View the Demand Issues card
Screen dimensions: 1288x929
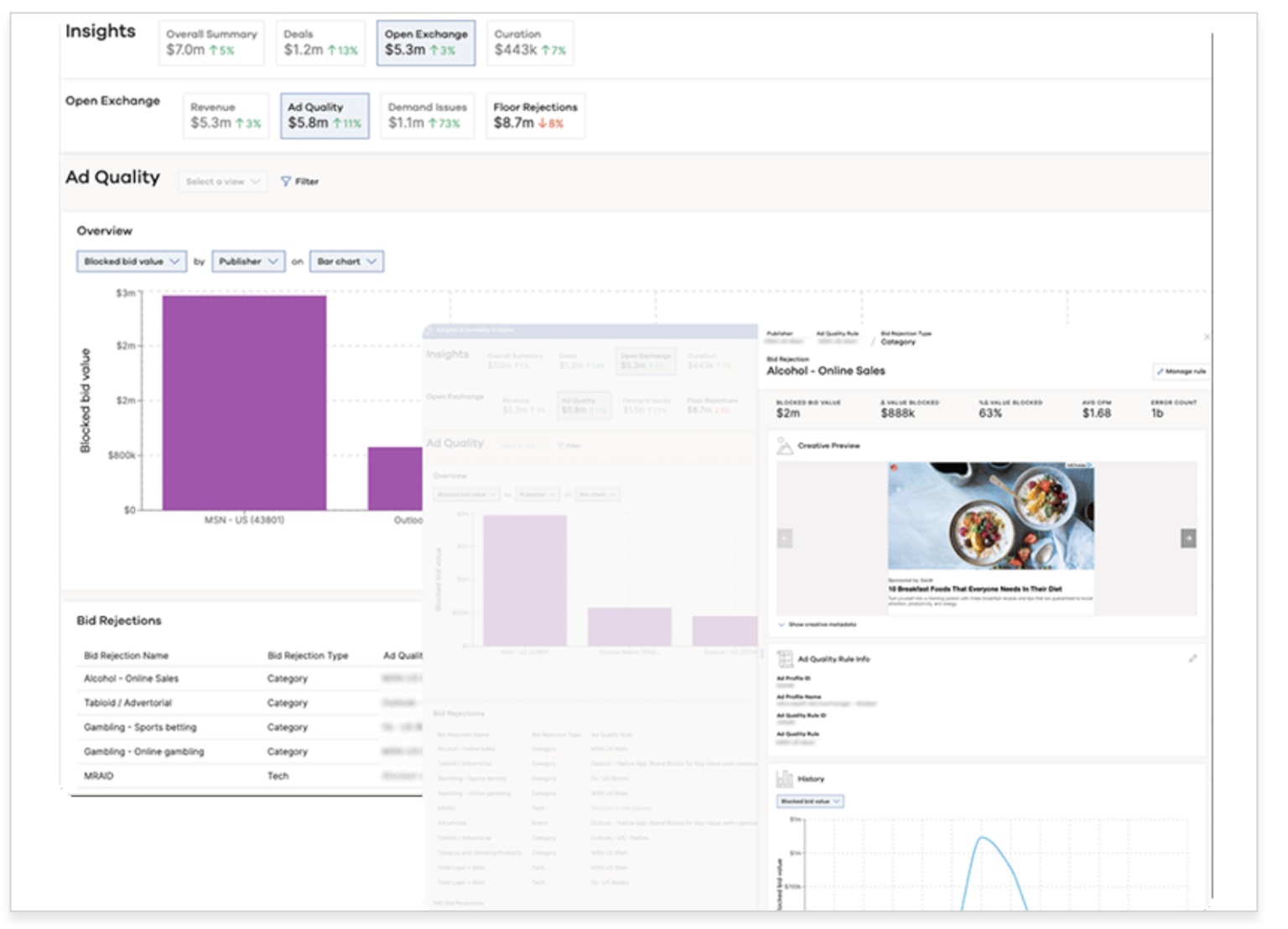pos(428,116)
